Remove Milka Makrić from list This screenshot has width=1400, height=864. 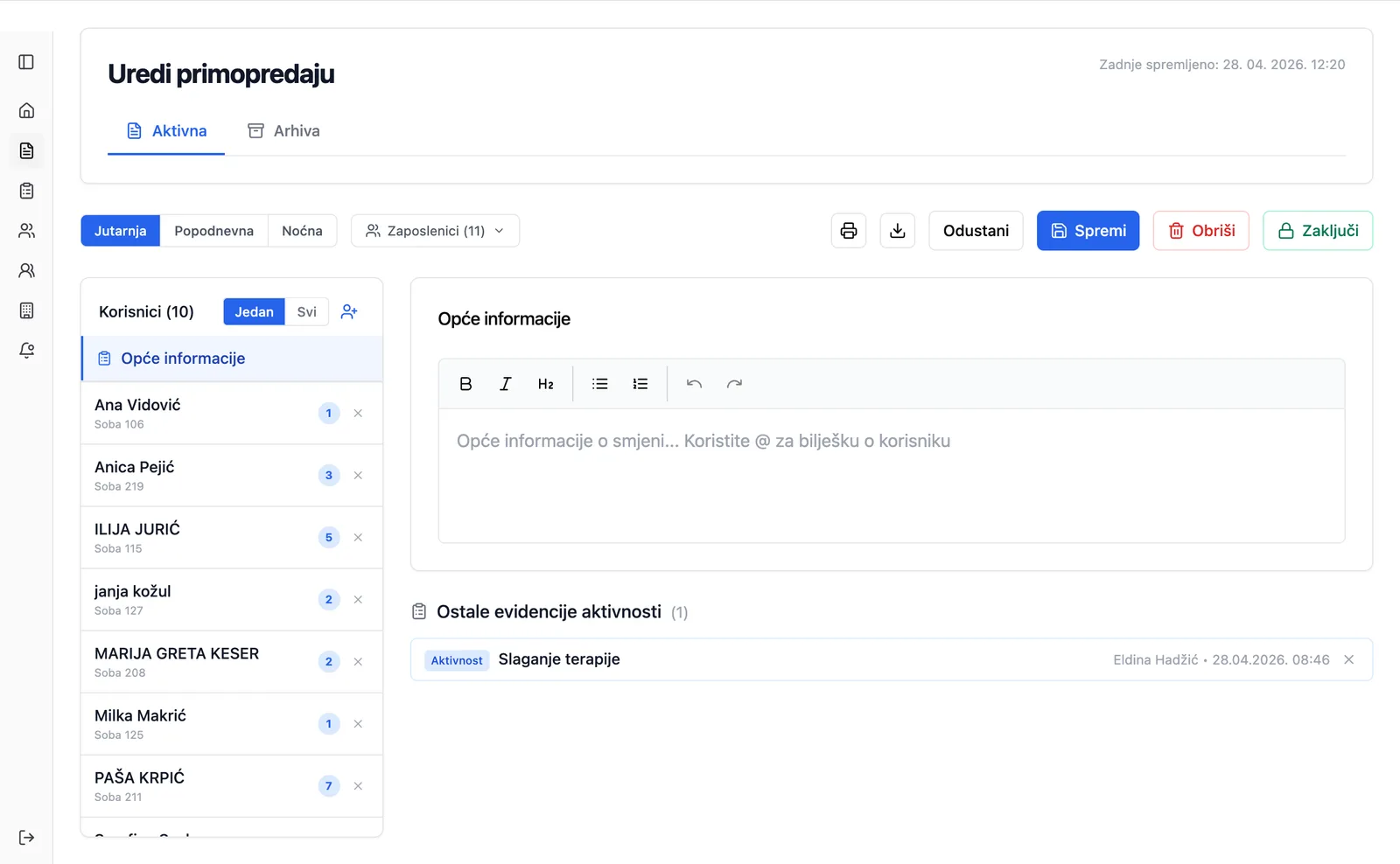358,723
